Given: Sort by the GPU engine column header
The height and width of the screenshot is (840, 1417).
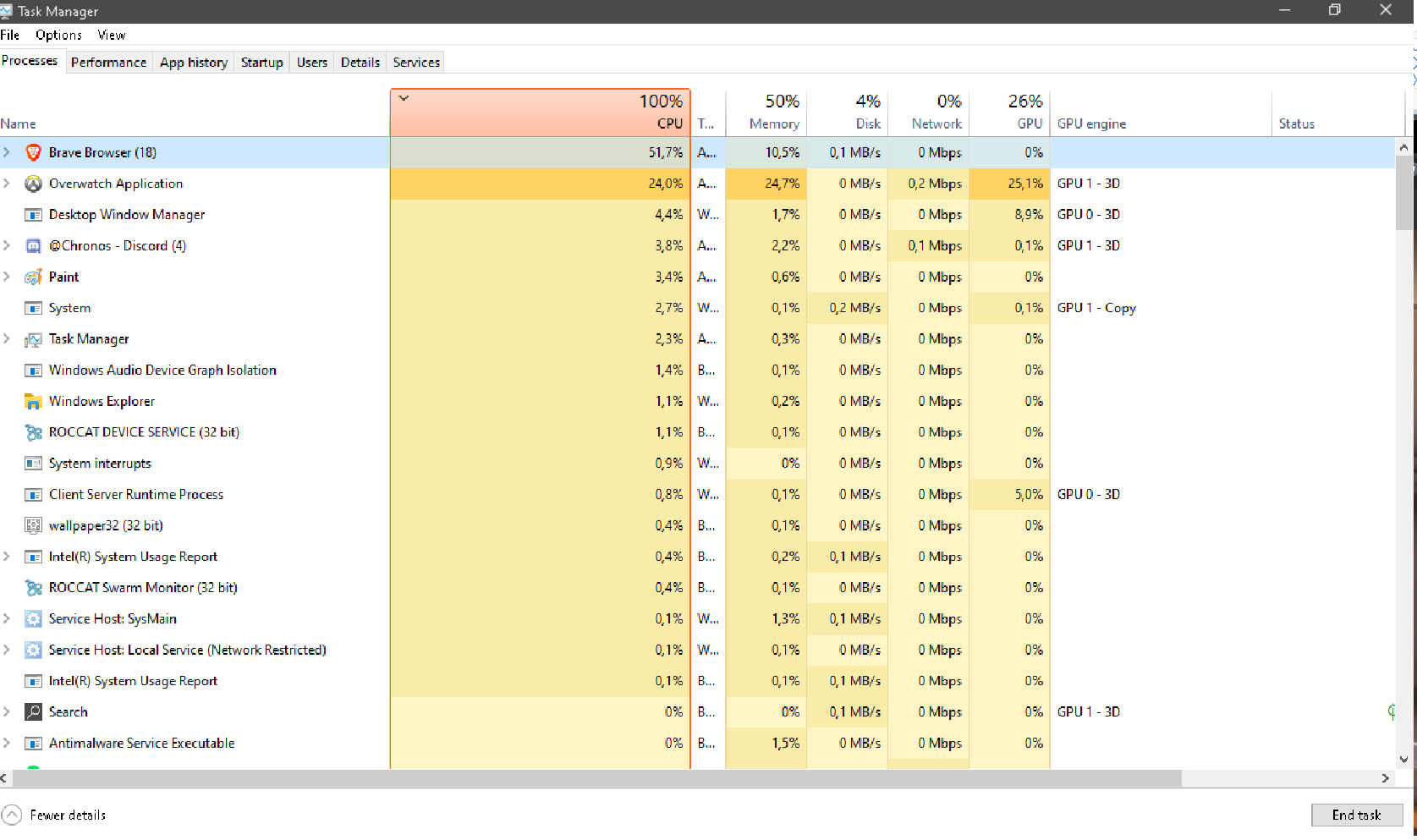Looking at the screenshot, I should [x=1161, y=113].
